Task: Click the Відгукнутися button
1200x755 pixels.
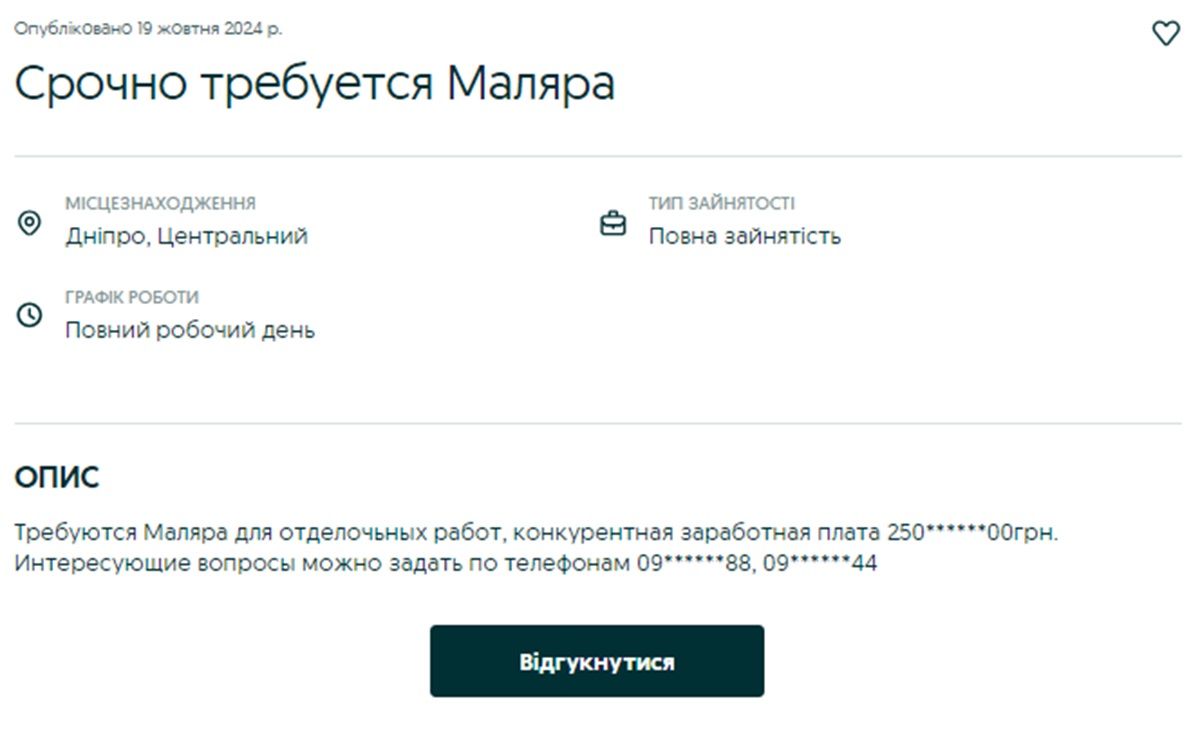Action: (597, 660)
